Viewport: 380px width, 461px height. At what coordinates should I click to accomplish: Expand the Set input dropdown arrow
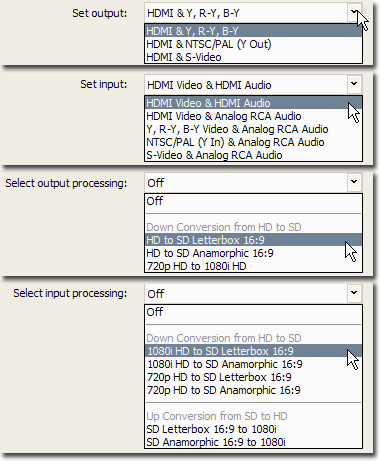(354, 84)
